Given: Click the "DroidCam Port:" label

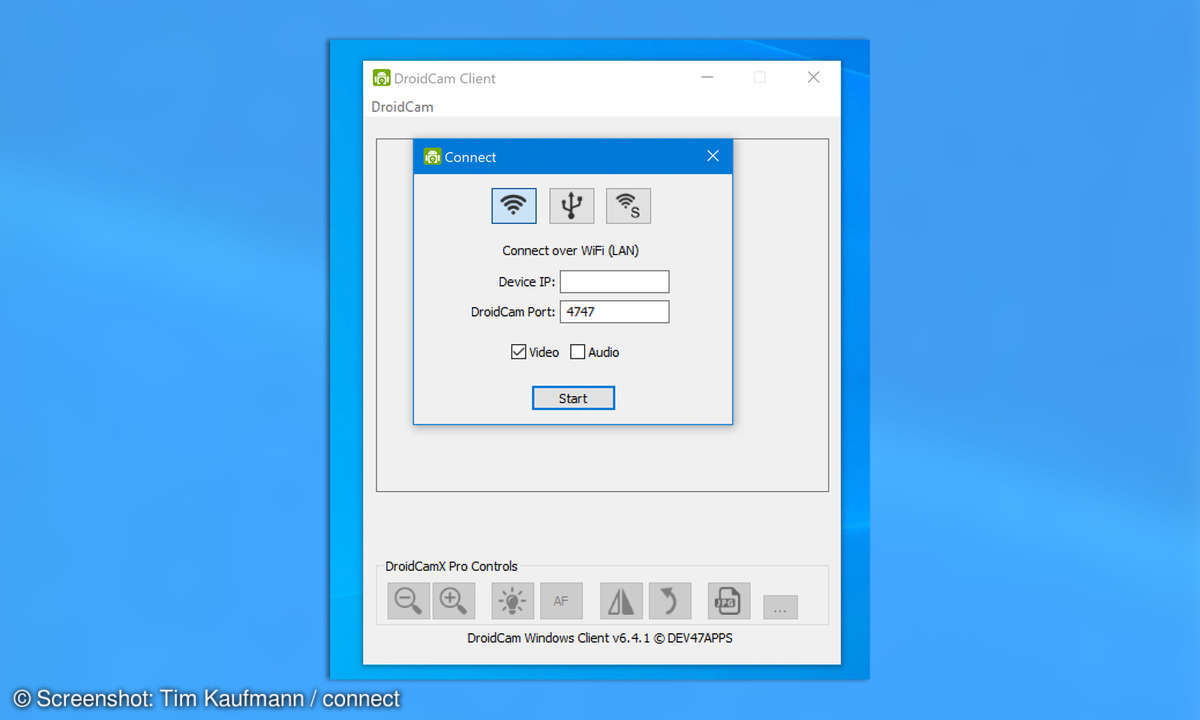Looking at the screenshot, I should pos(513,312).
